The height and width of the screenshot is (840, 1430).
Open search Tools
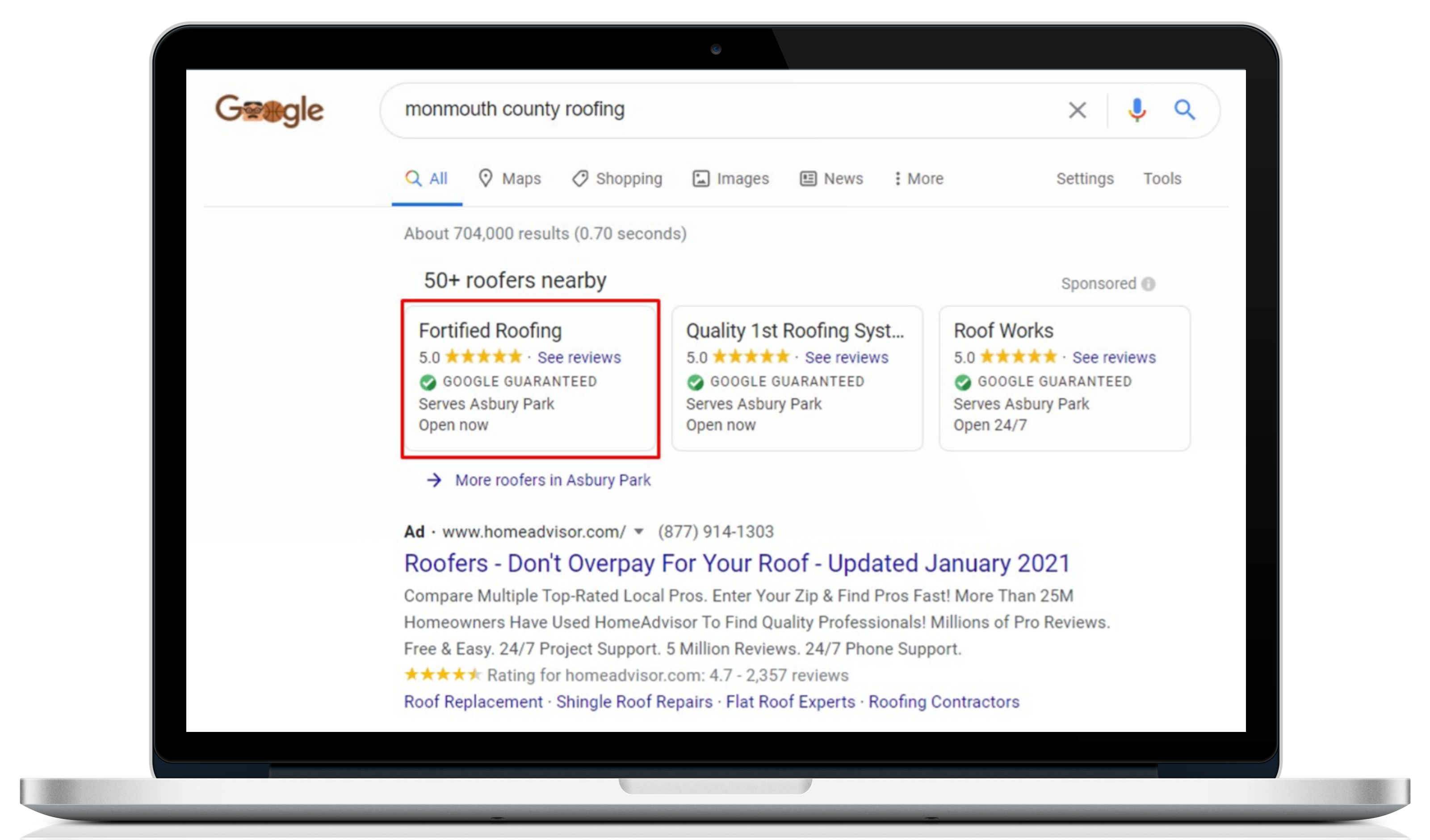tap(1162, 179)
